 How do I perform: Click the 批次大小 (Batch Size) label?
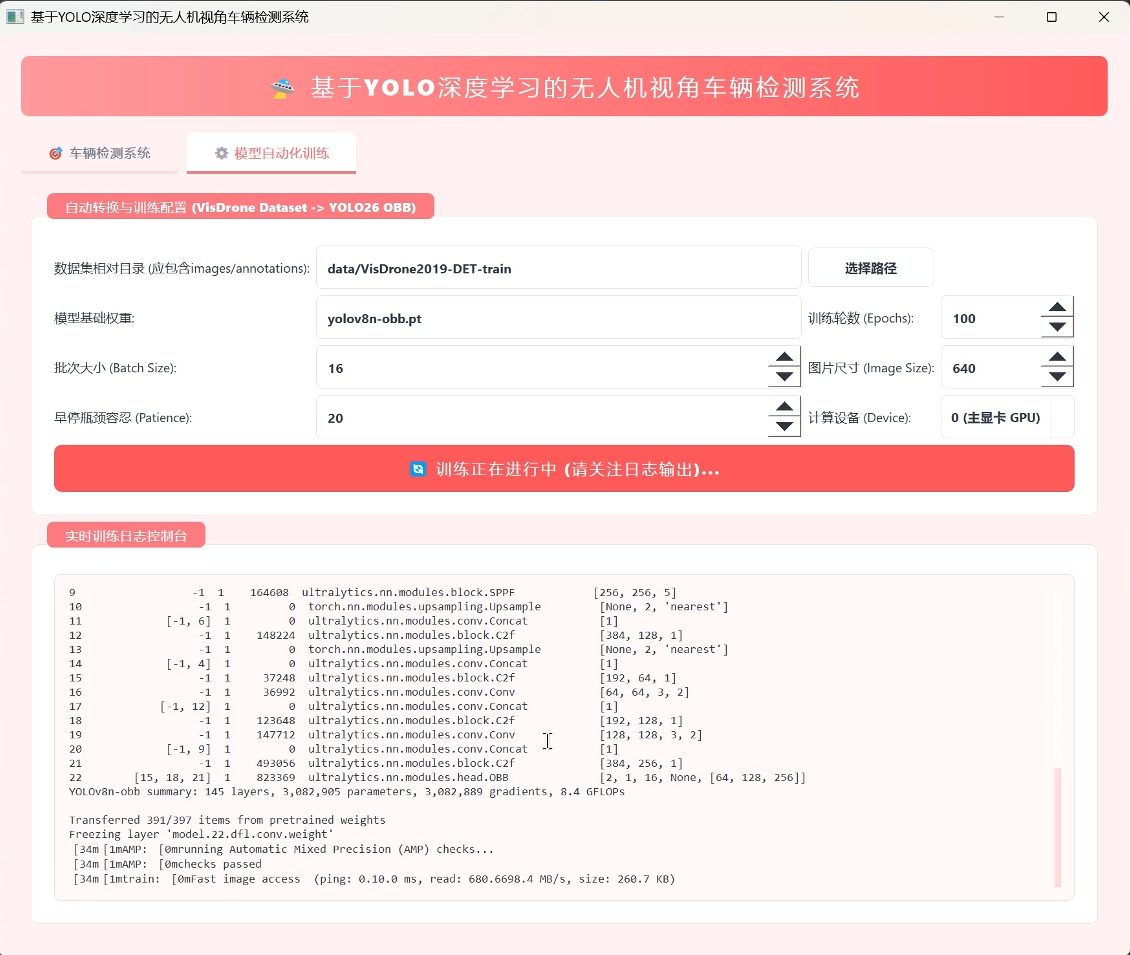[x=115, y=368]
